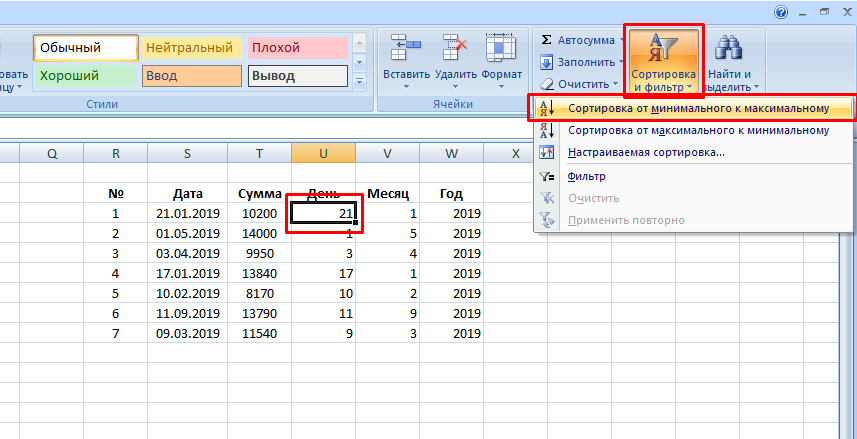
Task: Open Custom sort (Настраиваемая сортировка) option
Action: [x=646, y=153]
